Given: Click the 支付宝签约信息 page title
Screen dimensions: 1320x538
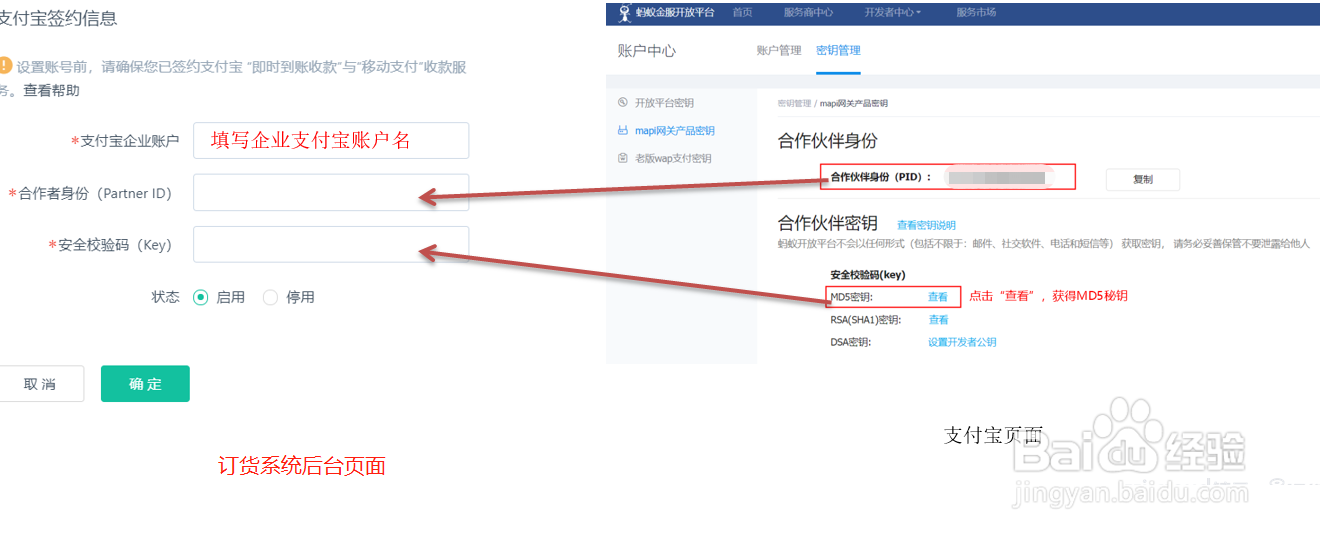Looking at the screenshot, I should tap(57, 18).
